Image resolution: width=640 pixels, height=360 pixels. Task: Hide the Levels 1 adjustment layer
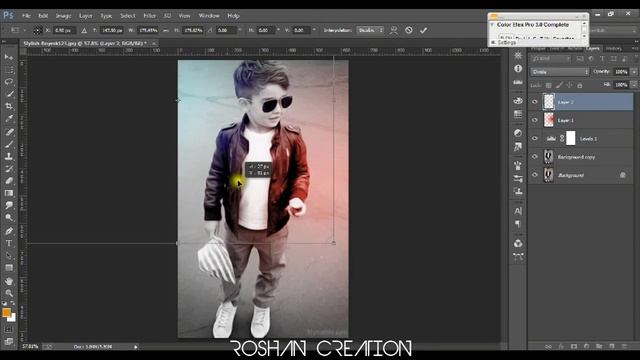pyautogui.click(x=535, y=138)
